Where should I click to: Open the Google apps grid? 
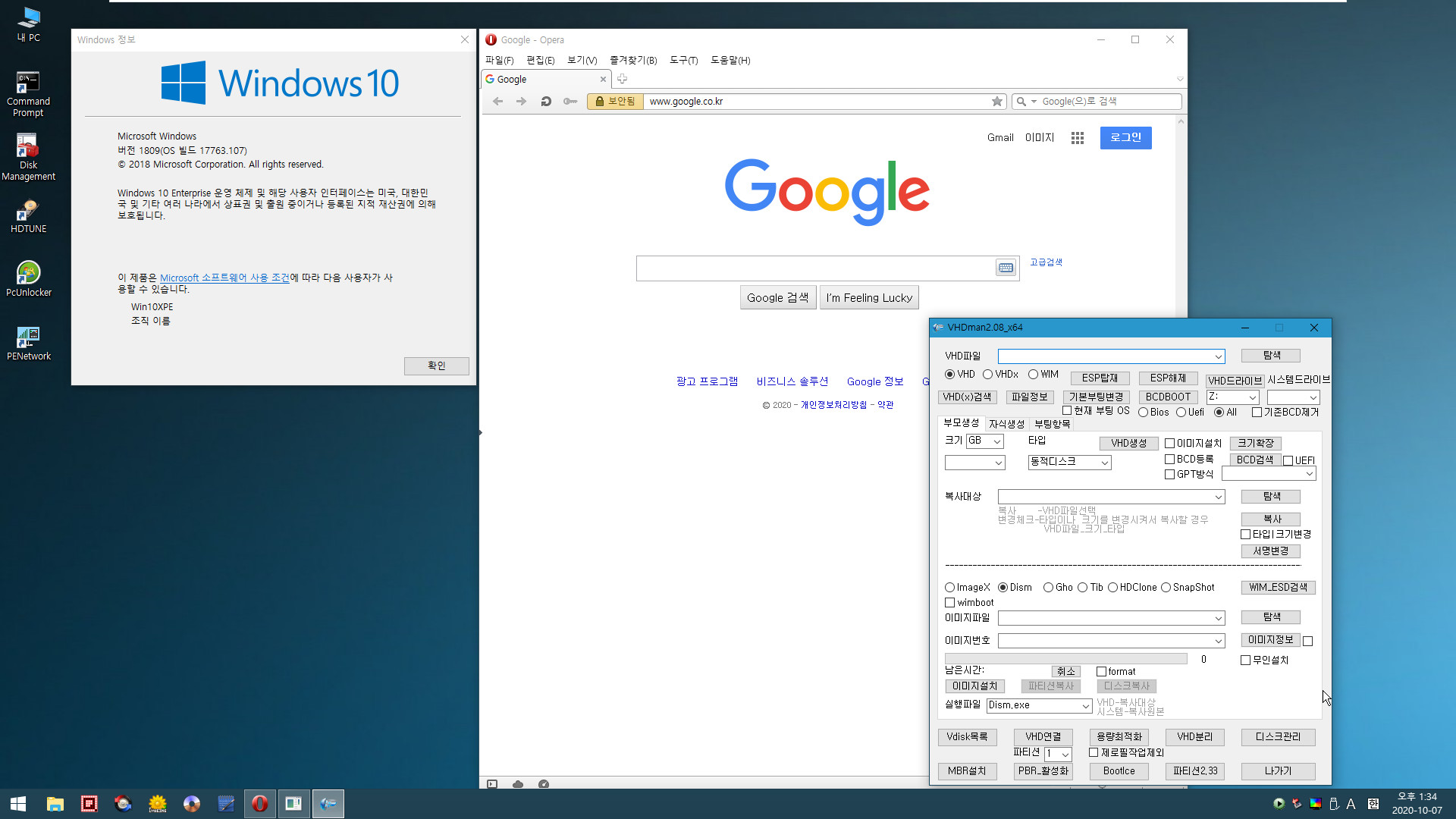click(1078, 138)
